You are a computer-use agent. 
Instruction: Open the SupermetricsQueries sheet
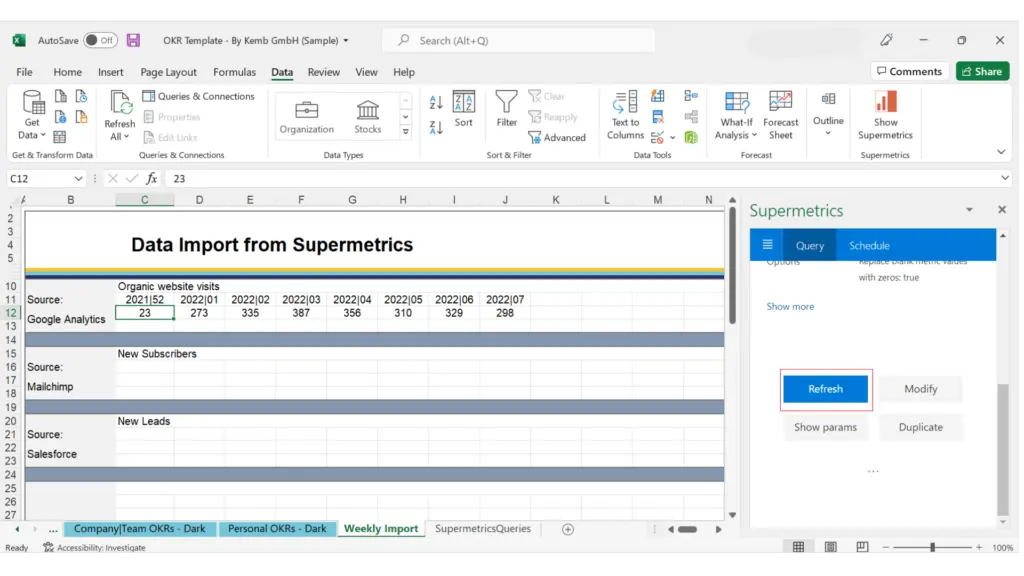[483, 529]
